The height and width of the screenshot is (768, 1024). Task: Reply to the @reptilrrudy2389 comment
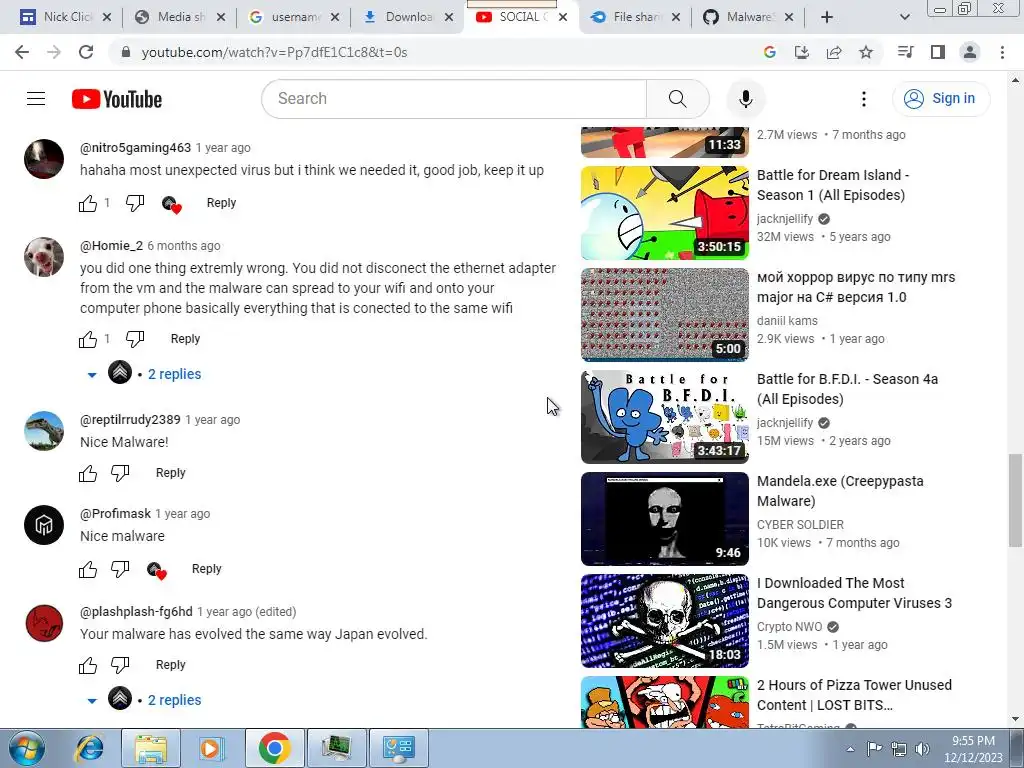(x=170, y=473)
